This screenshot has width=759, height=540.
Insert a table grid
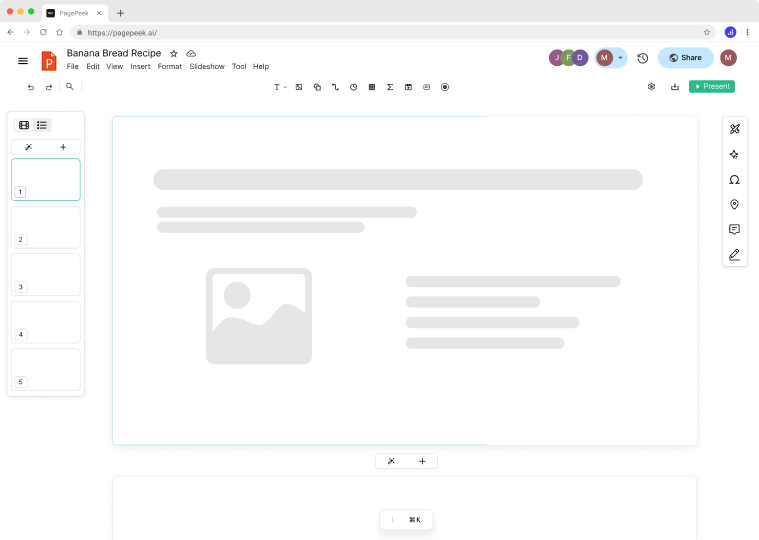coord(372,87)
